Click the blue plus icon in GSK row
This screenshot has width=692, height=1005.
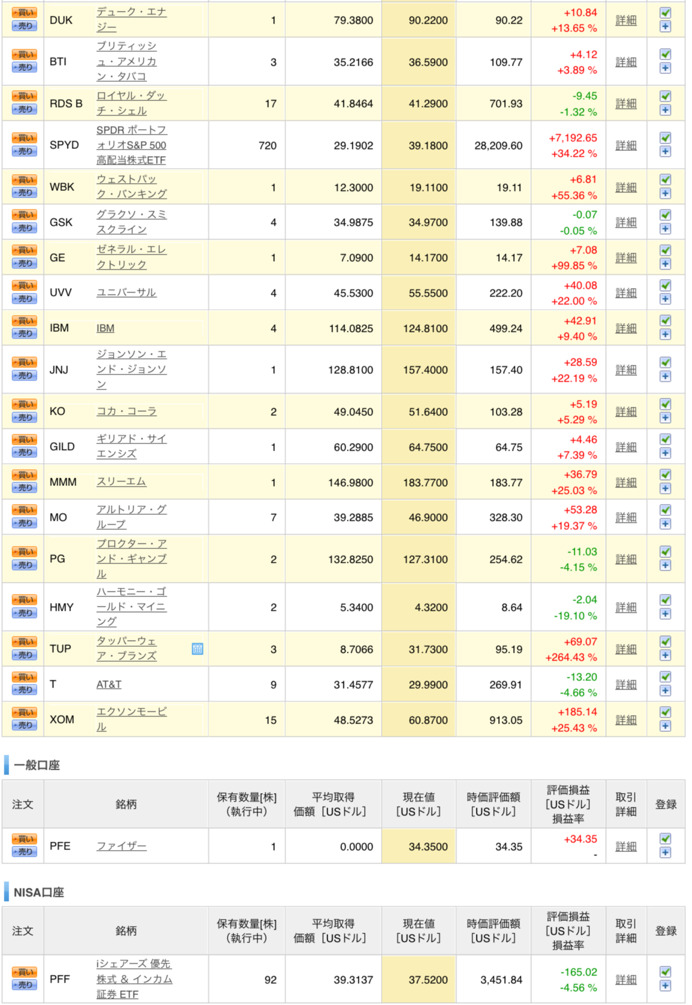(x=665, y=229)
